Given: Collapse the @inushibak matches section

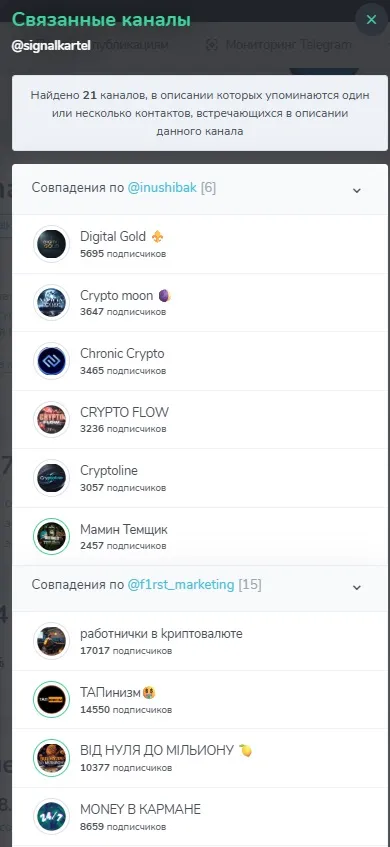Looking at the screenshot, I should click(x=357, y=190).
